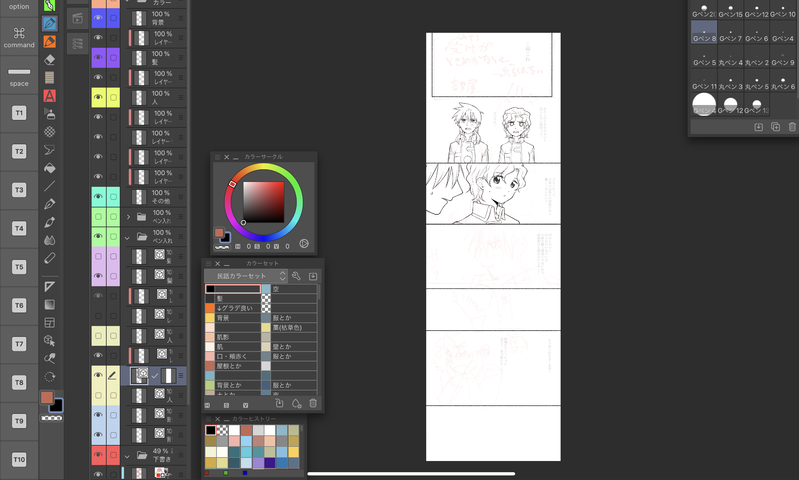Click add color droplet icon in Color Set
Viewport: 799px width, 480px height.
tap(296, 404)
